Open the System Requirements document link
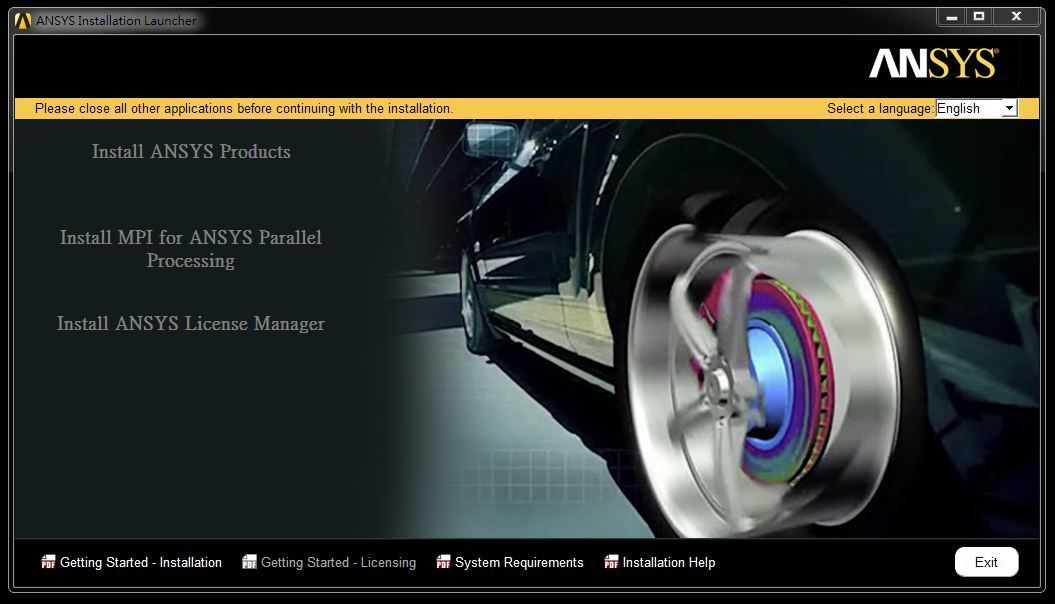This screenshot has height=604, width=1055. click(x=519, y=562)
